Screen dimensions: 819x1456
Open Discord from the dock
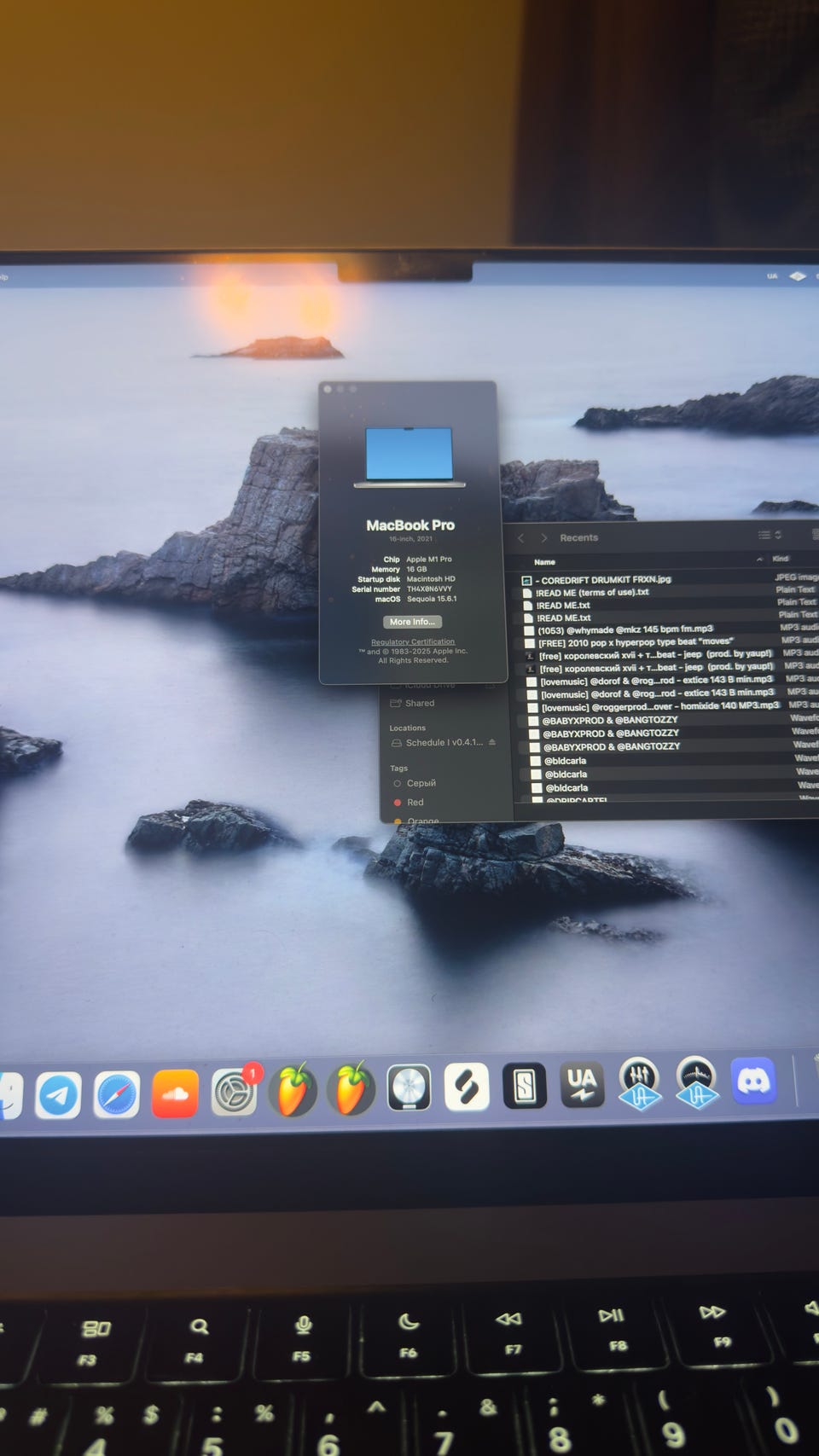pyautogui.click(x=753, y=1082)
